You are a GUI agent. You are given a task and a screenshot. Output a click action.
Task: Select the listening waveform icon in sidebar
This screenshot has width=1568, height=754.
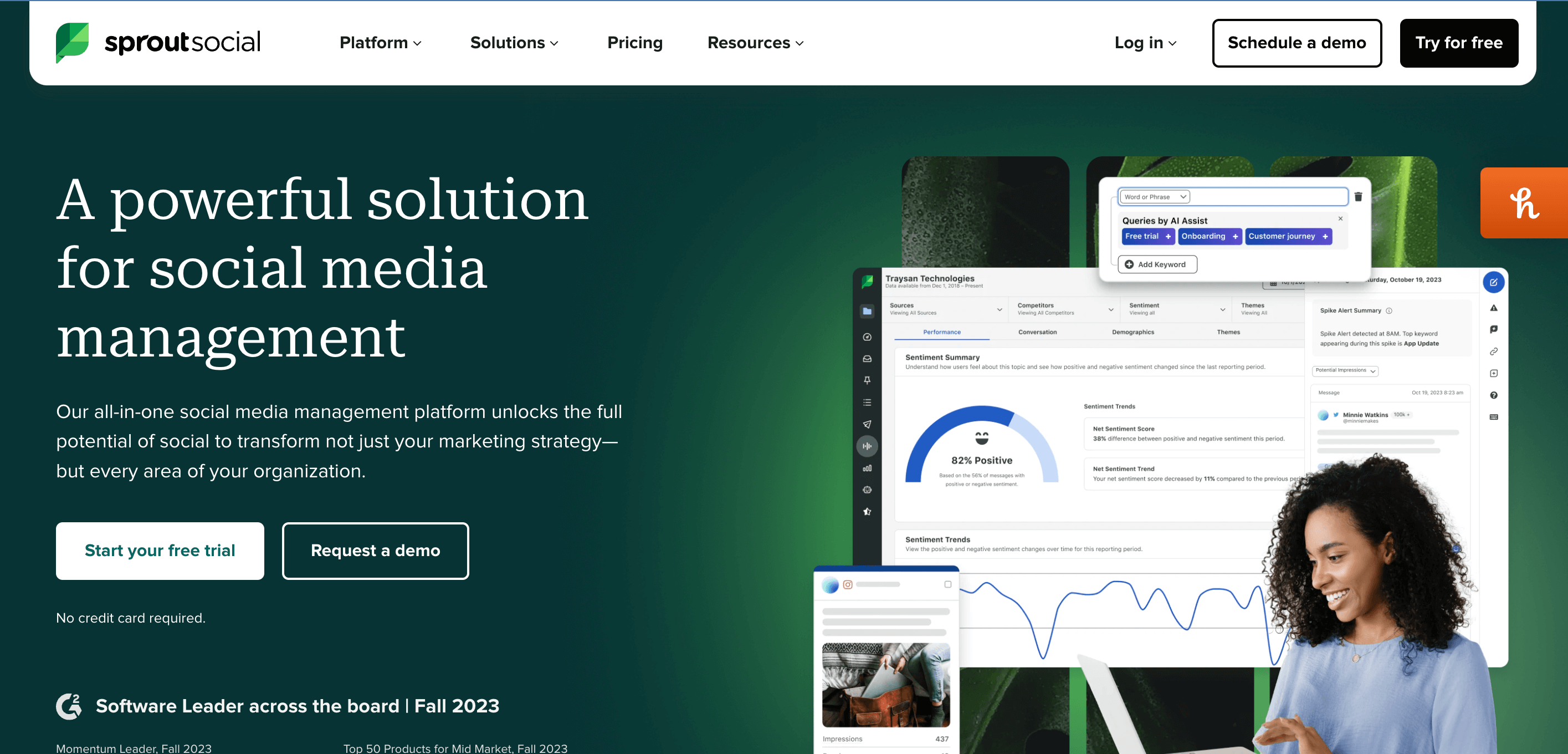pos(867,446)
